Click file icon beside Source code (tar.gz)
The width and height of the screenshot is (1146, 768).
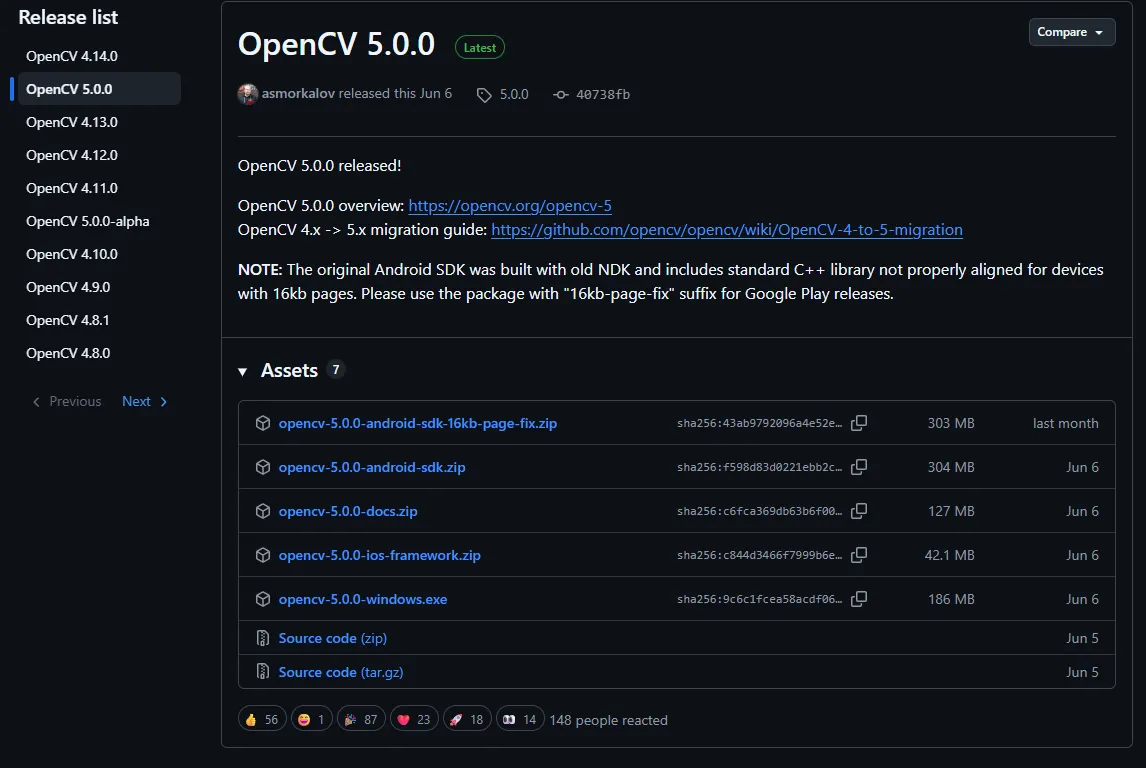tap(263, 672)
